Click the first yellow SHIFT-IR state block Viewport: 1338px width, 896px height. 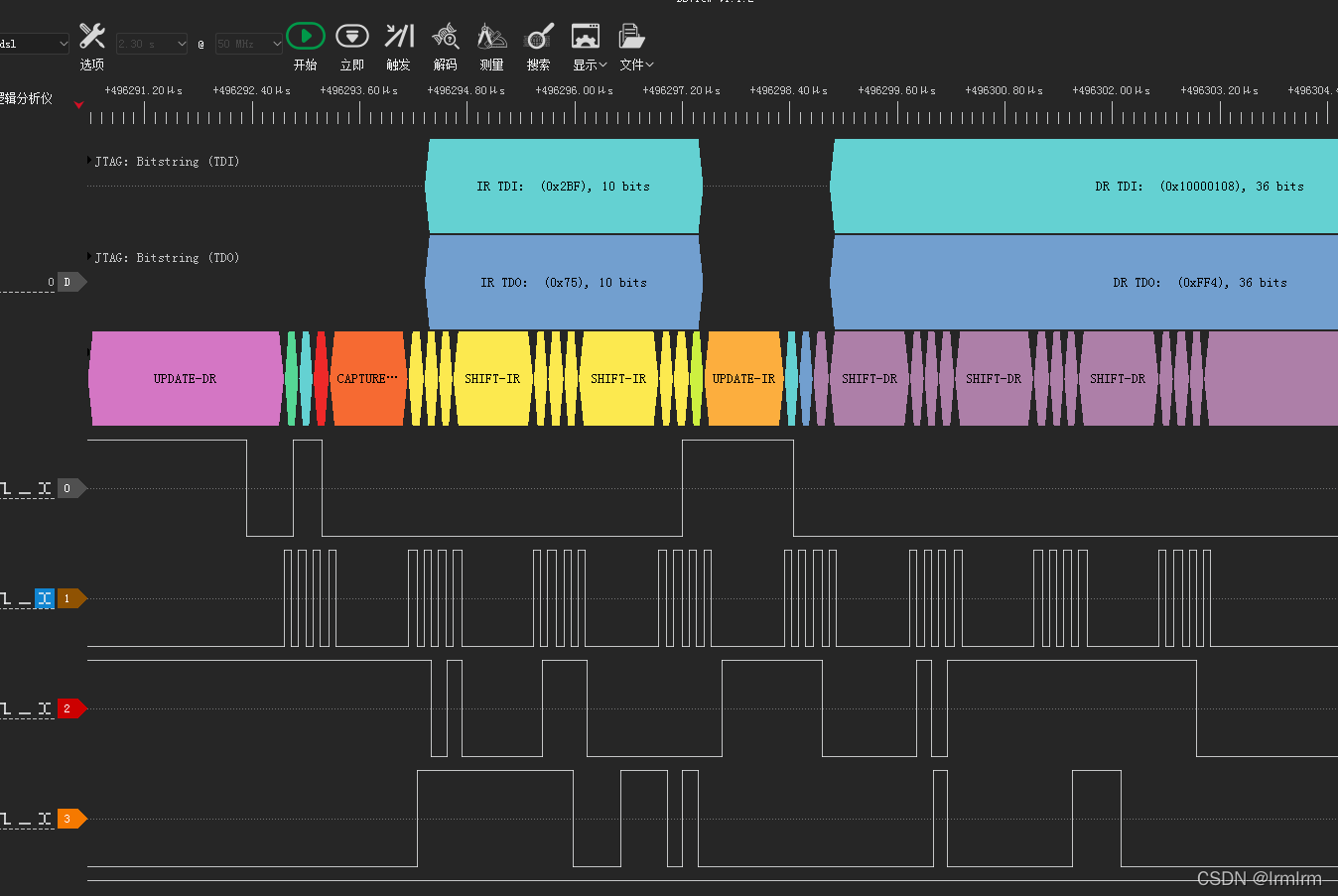(492, 378)
